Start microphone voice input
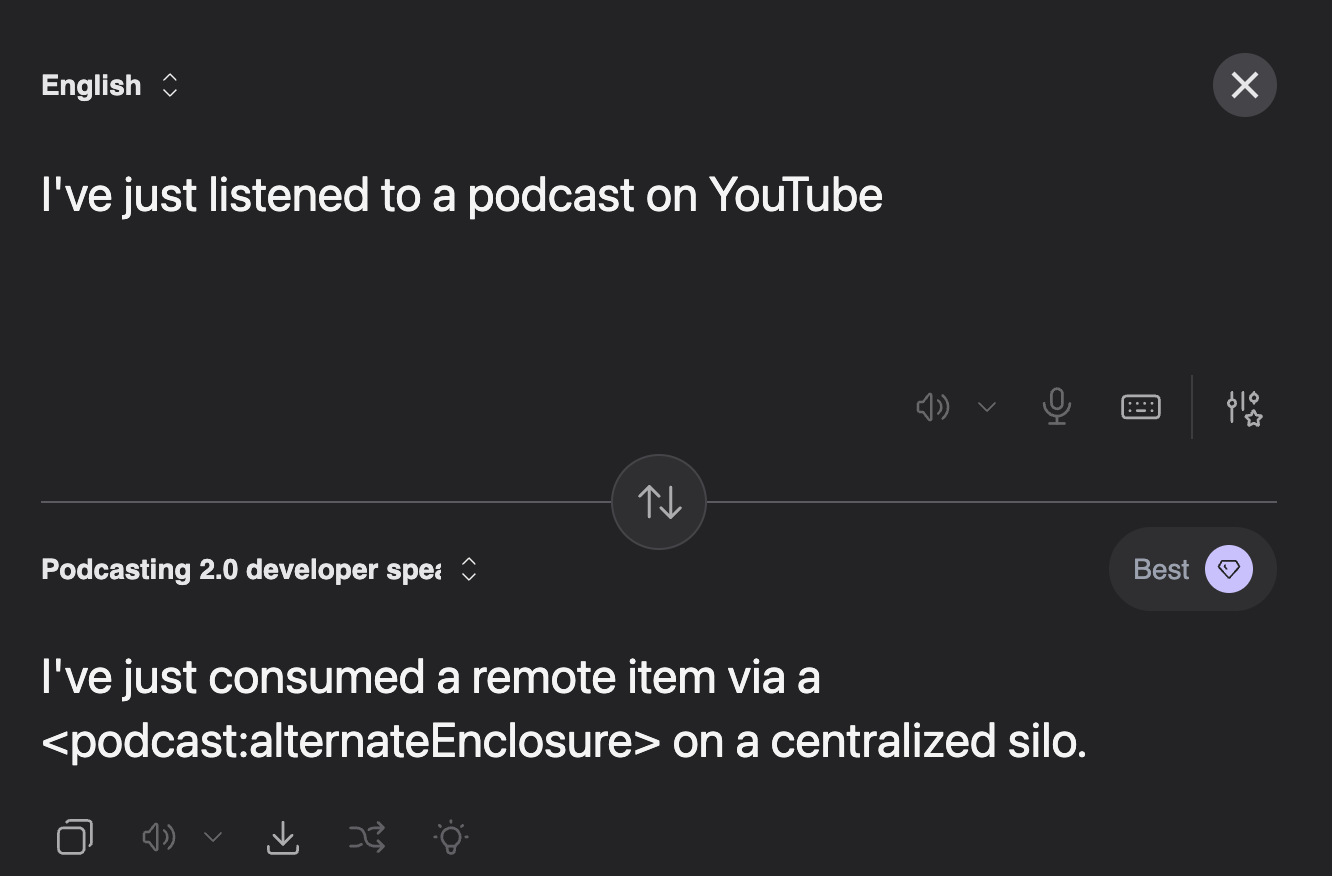The height and width of the screenshot is (876, 1332). 1056,407
